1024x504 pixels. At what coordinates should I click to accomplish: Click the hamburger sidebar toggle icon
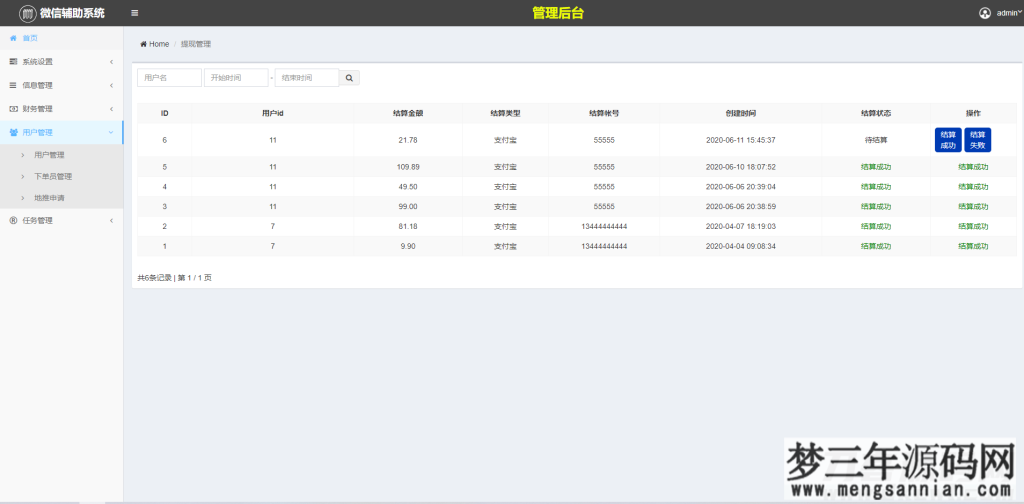coord(135,13)
